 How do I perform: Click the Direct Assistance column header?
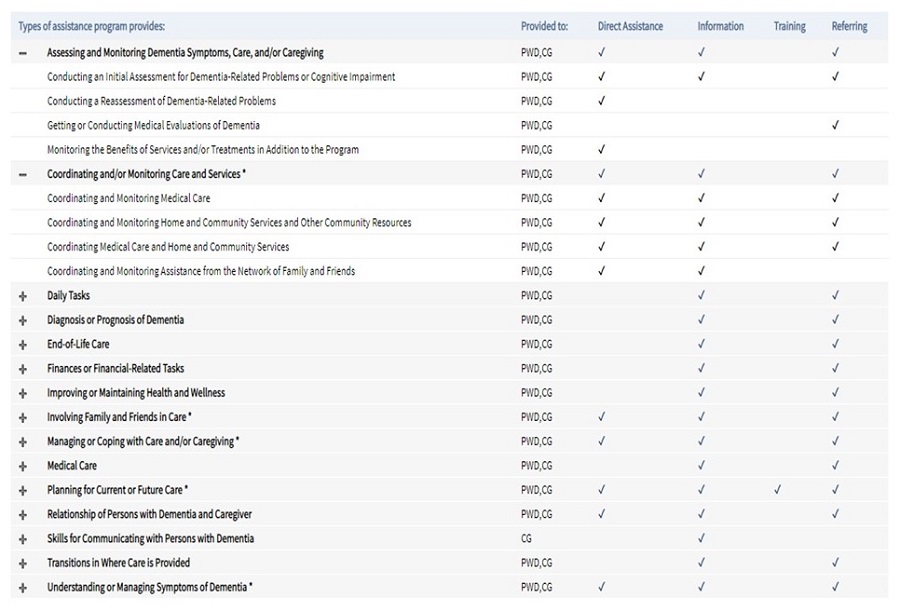point(630,26)
